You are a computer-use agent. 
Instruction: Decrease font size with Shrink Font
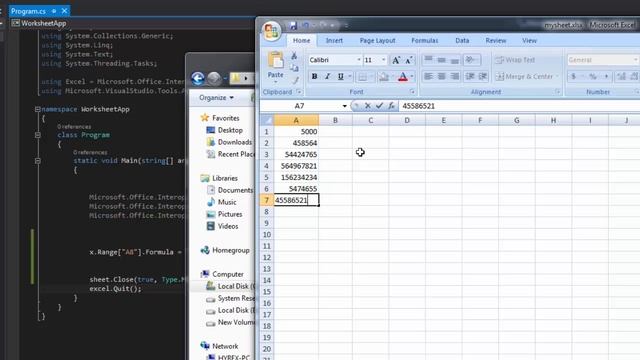click(409, 60)
